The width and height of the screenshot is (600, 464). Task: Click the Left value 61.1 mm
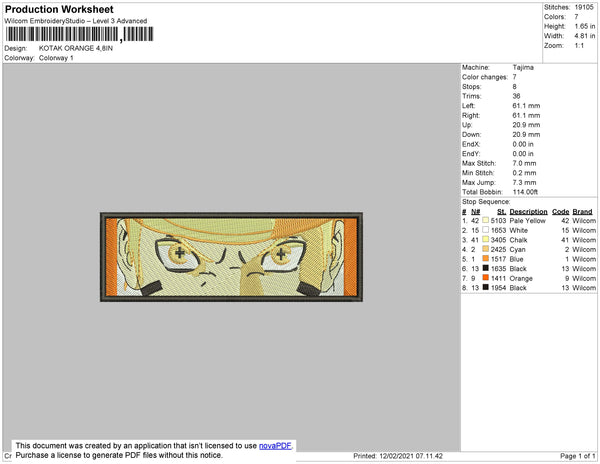point(526,106)
